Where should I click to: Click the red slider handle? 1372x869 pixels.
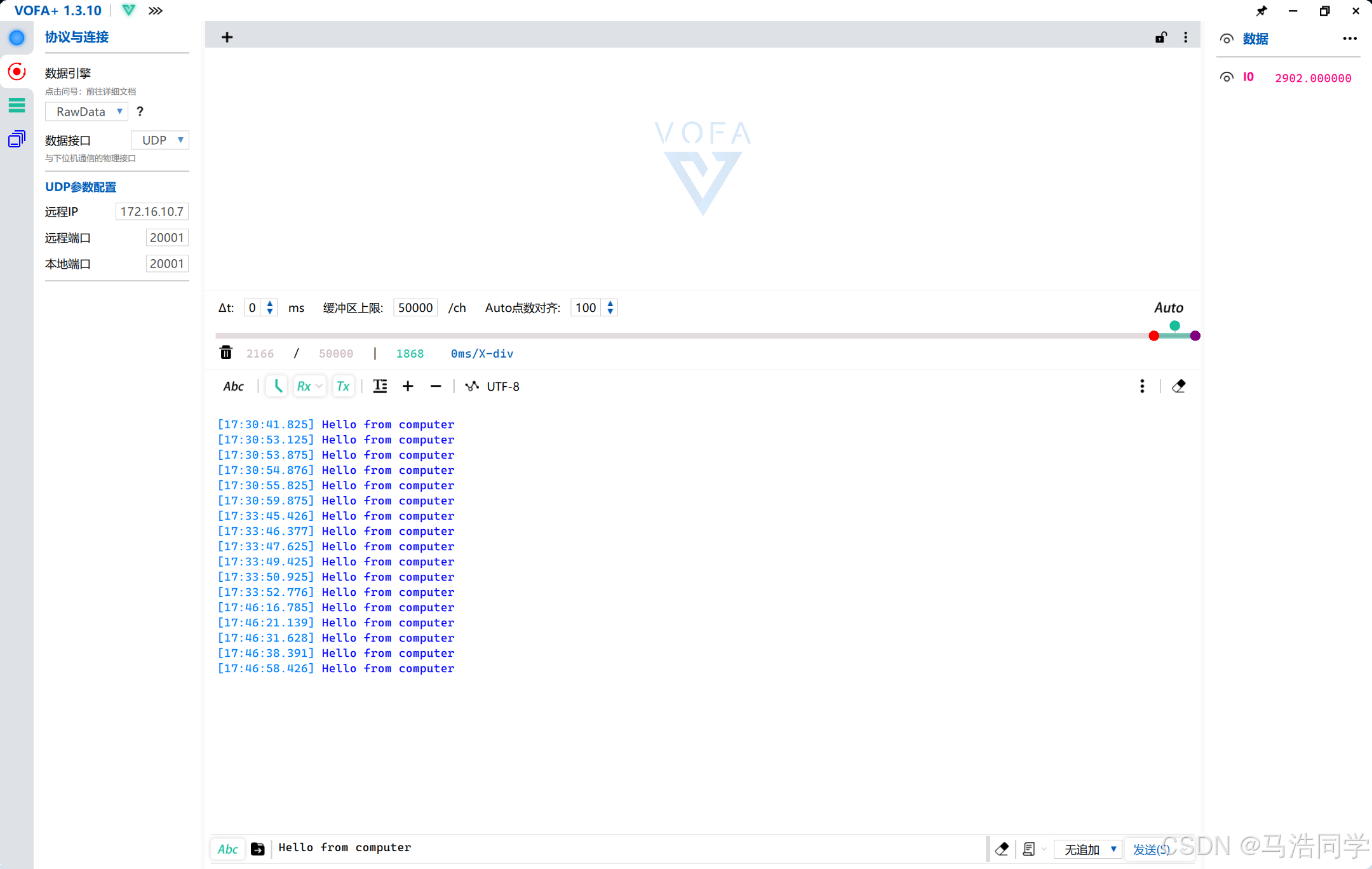click(x=1153, y=335)
